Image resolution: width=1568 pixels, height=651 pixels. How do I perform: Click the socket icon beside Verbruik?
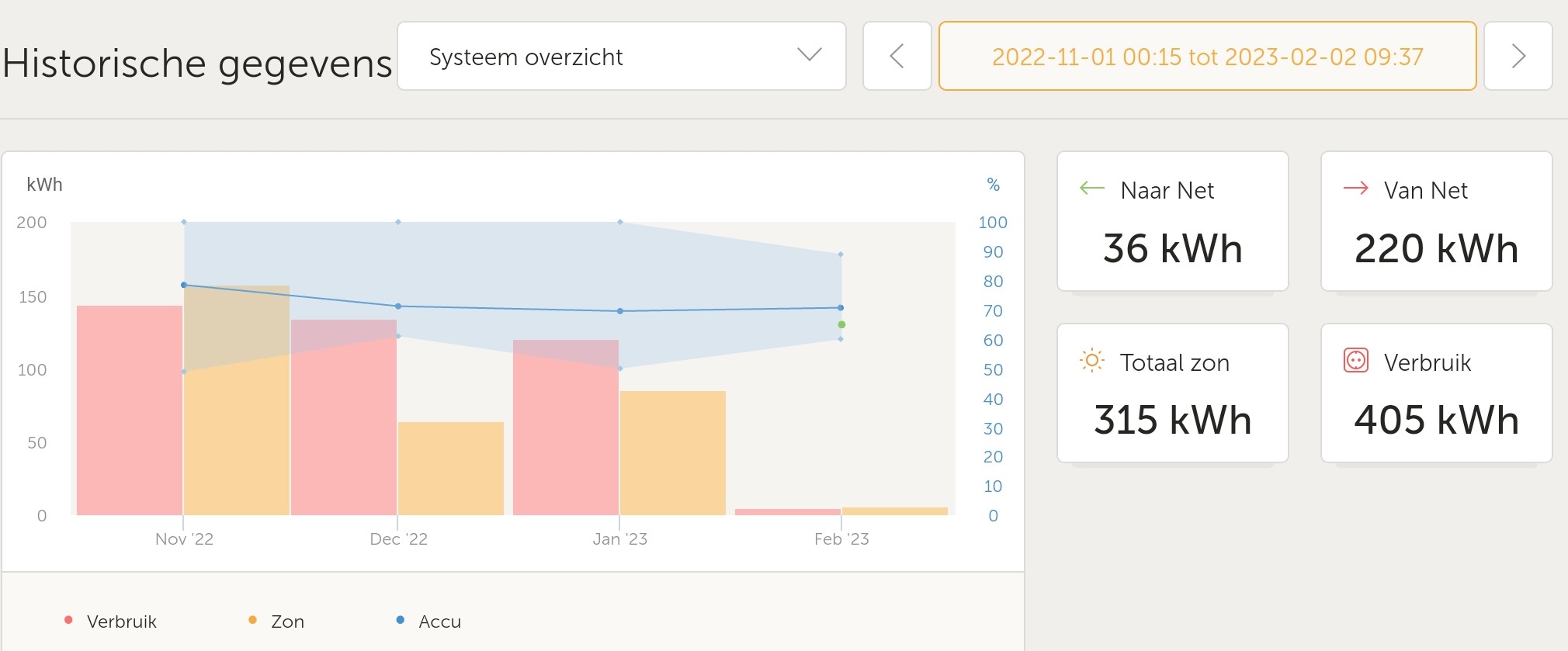1355,360
